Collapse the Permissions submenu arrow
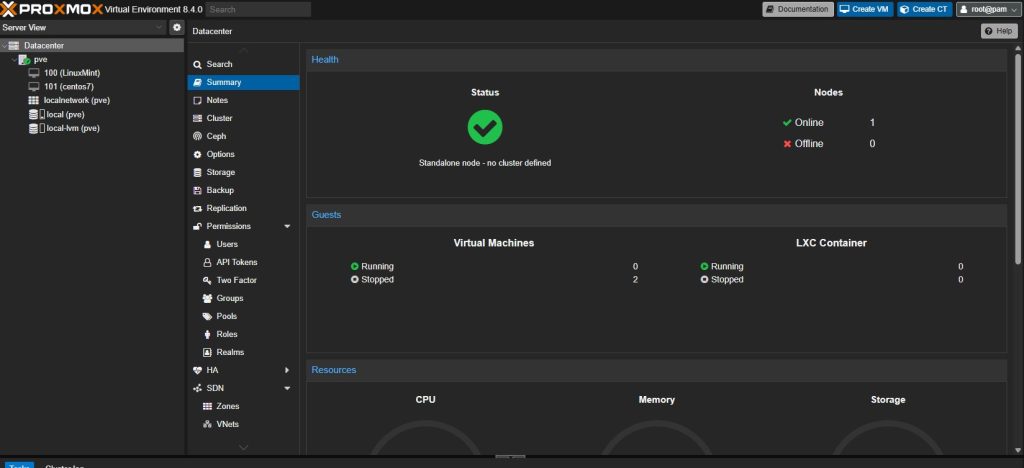 tap(287, 226)
